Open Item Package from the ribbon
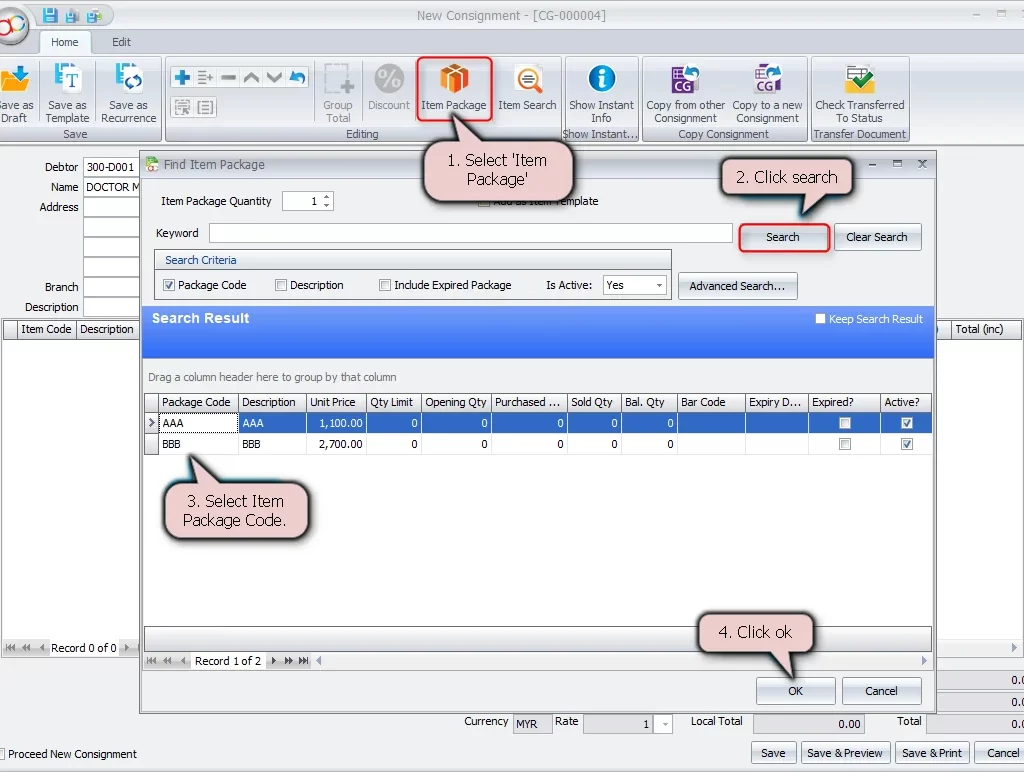 pyautogui.click(x=454, y=89)
